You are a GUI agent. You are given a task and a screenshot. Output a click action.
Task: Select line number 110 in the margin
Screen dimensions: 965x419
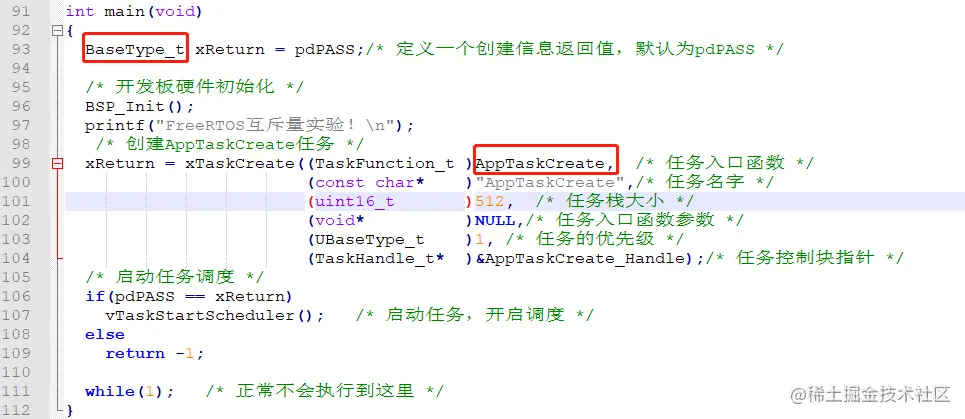click(x=16, y=372)
